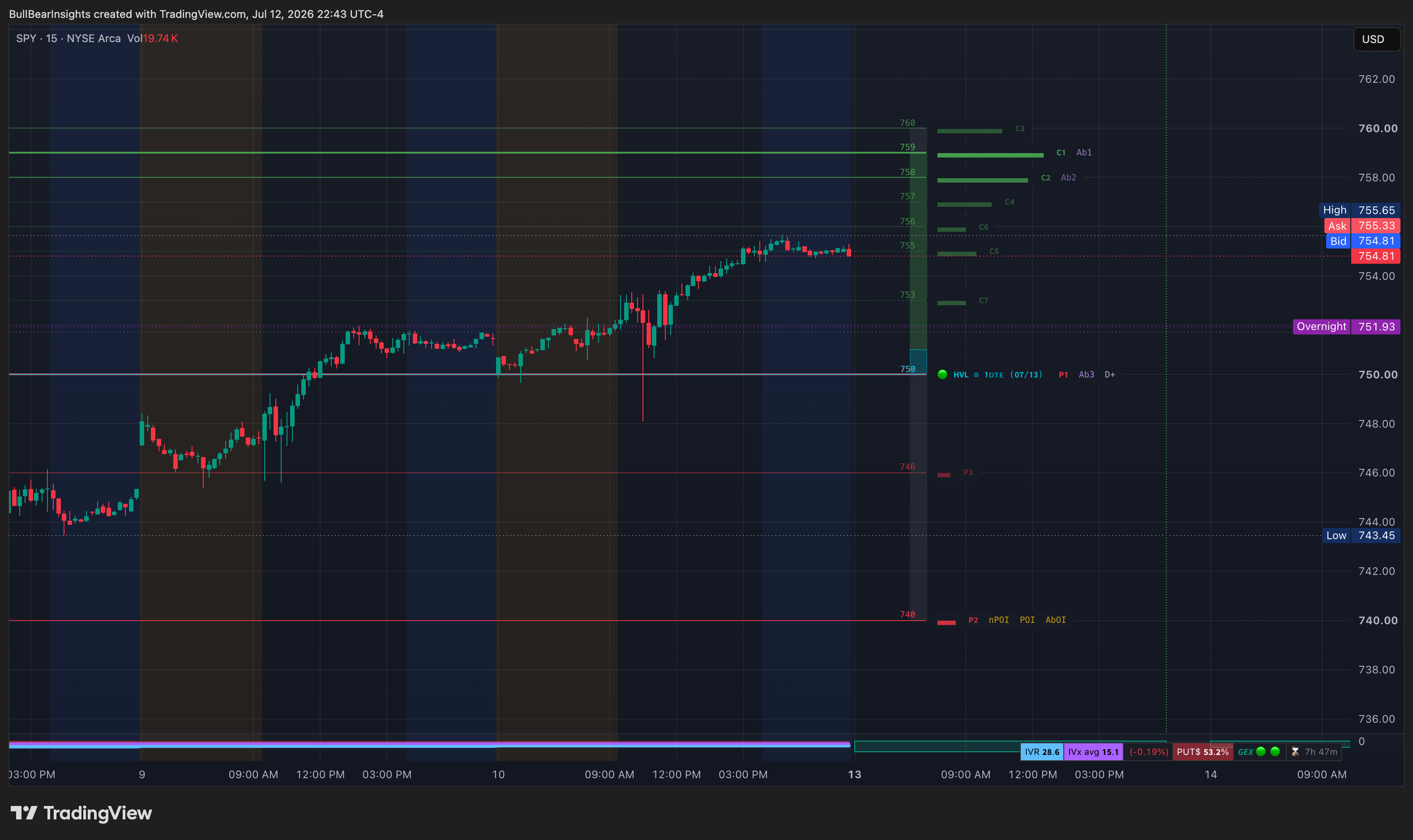Click the High 755.65 price tag
The width and height of the screenshot is (1413, 840).
click(x=1359, y=210)
